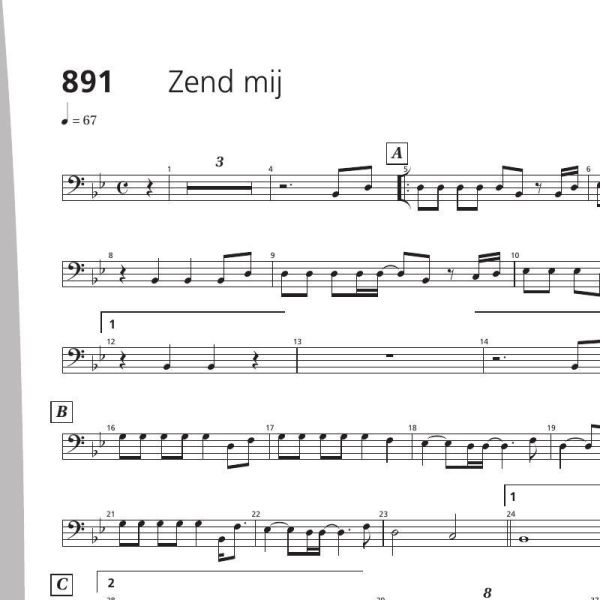Click the quarter note tempo marking 67
Image resolution: width=600 pixels, height=600 pixels.
click(x=79, y=115)
